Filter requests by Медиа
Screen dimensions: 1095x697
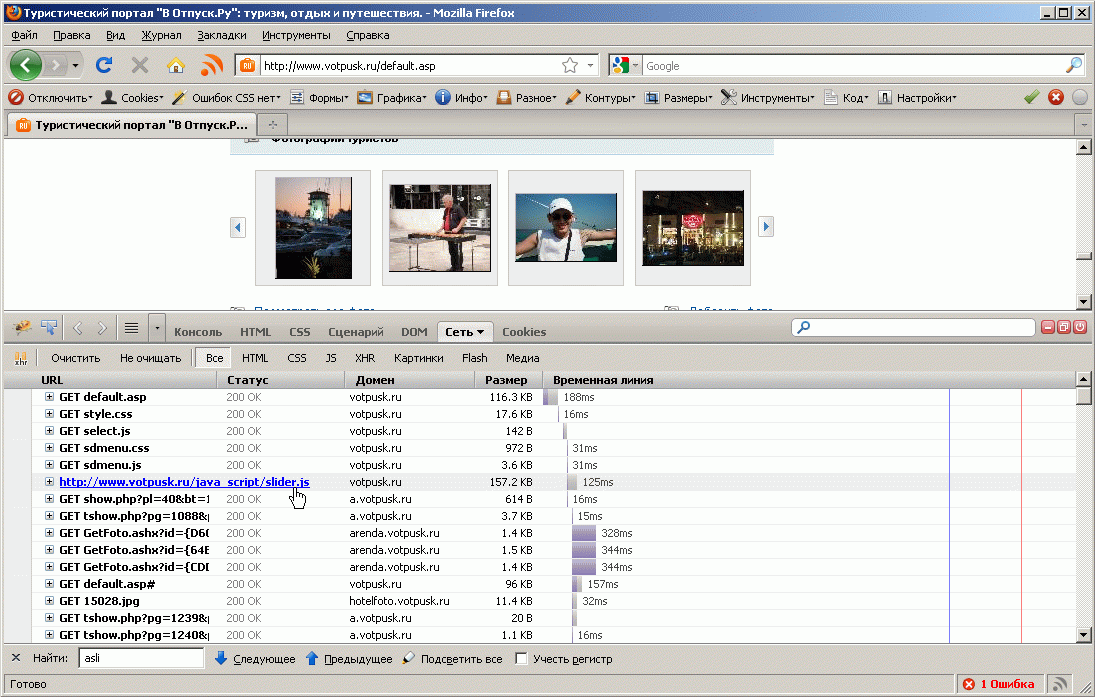[x=522, y=358]
